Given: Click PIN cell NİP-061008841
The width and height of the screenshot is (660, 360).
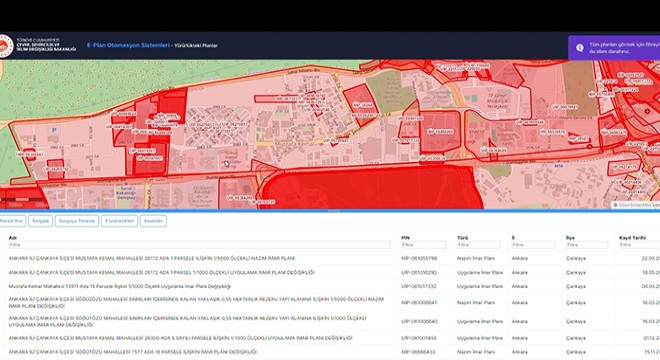Looking at the screenshot, I should point(419,303).
